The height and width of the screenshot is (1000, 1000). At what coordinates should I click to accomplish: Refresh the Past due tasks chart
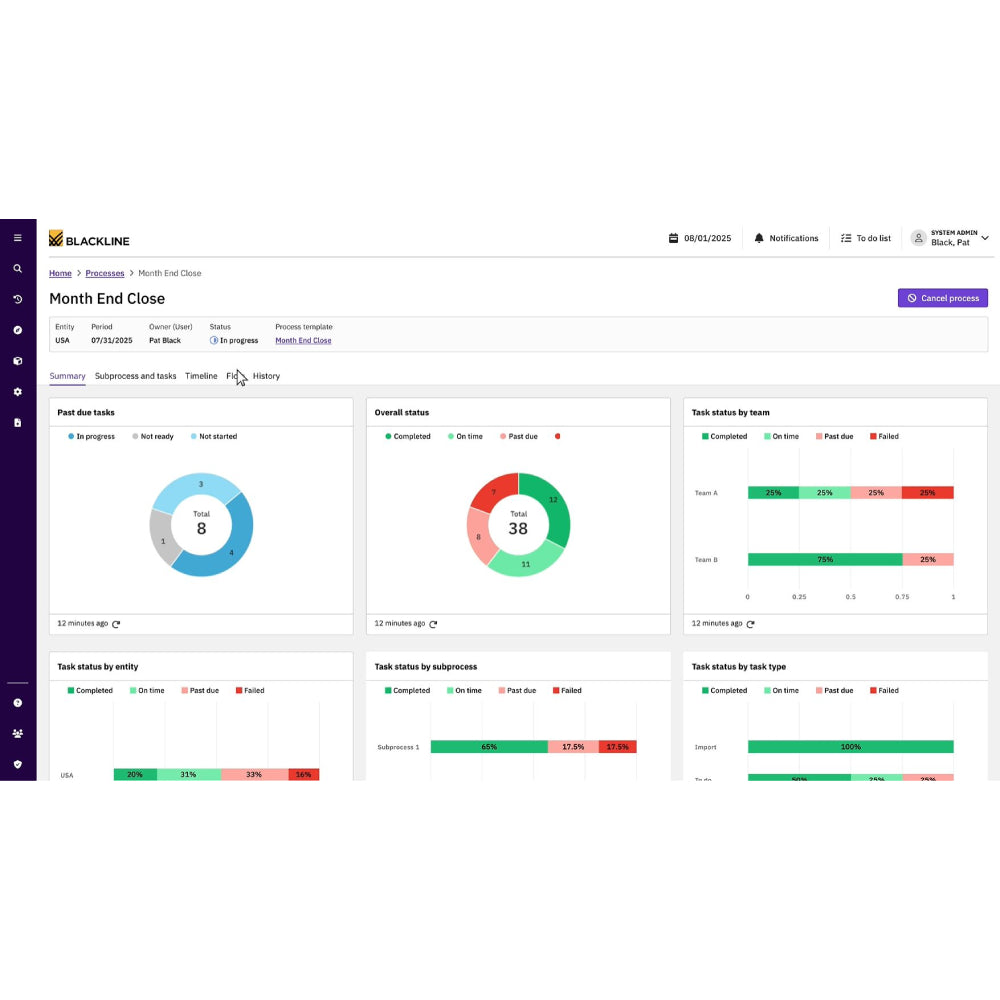coord(116,623)
